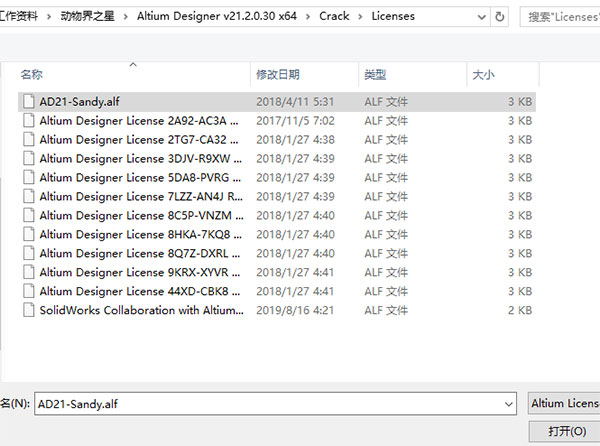Screen dimensions: 600x446
Task: Click the AD21-Sandy.alf file icon
Action: 28,101
